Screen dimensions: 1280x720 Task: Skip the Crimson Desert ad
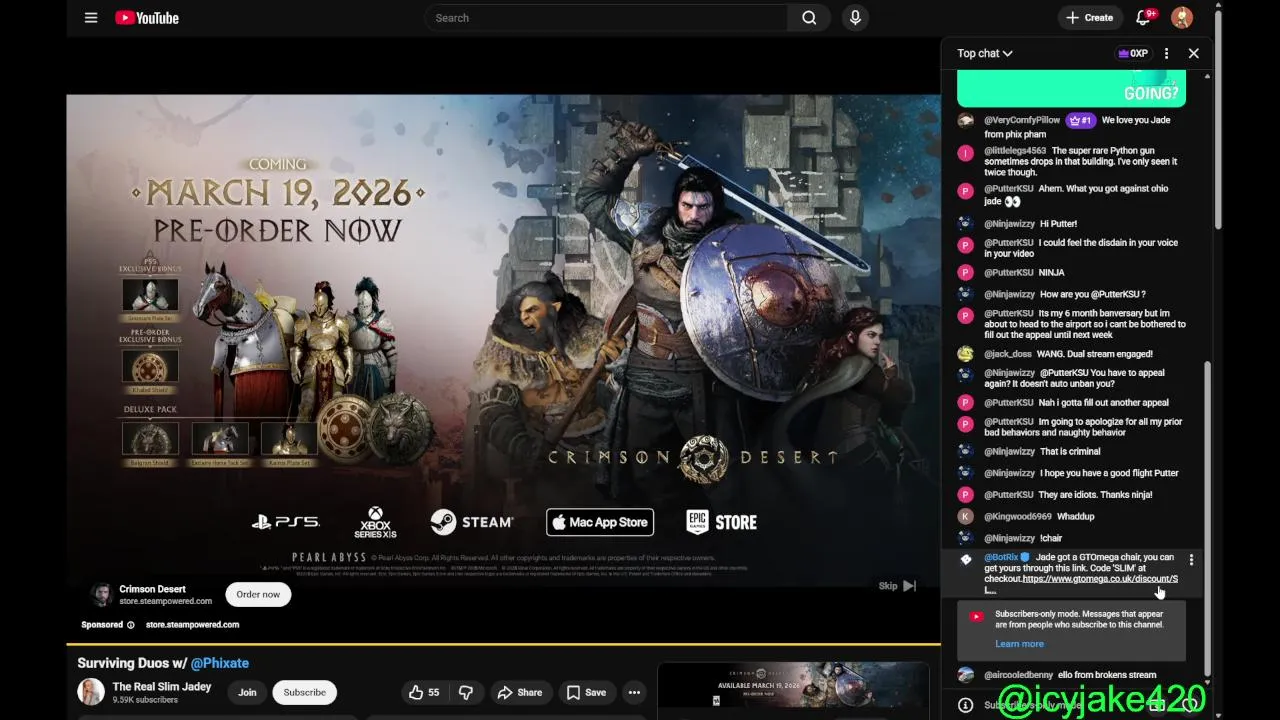(x=898, y=586)
